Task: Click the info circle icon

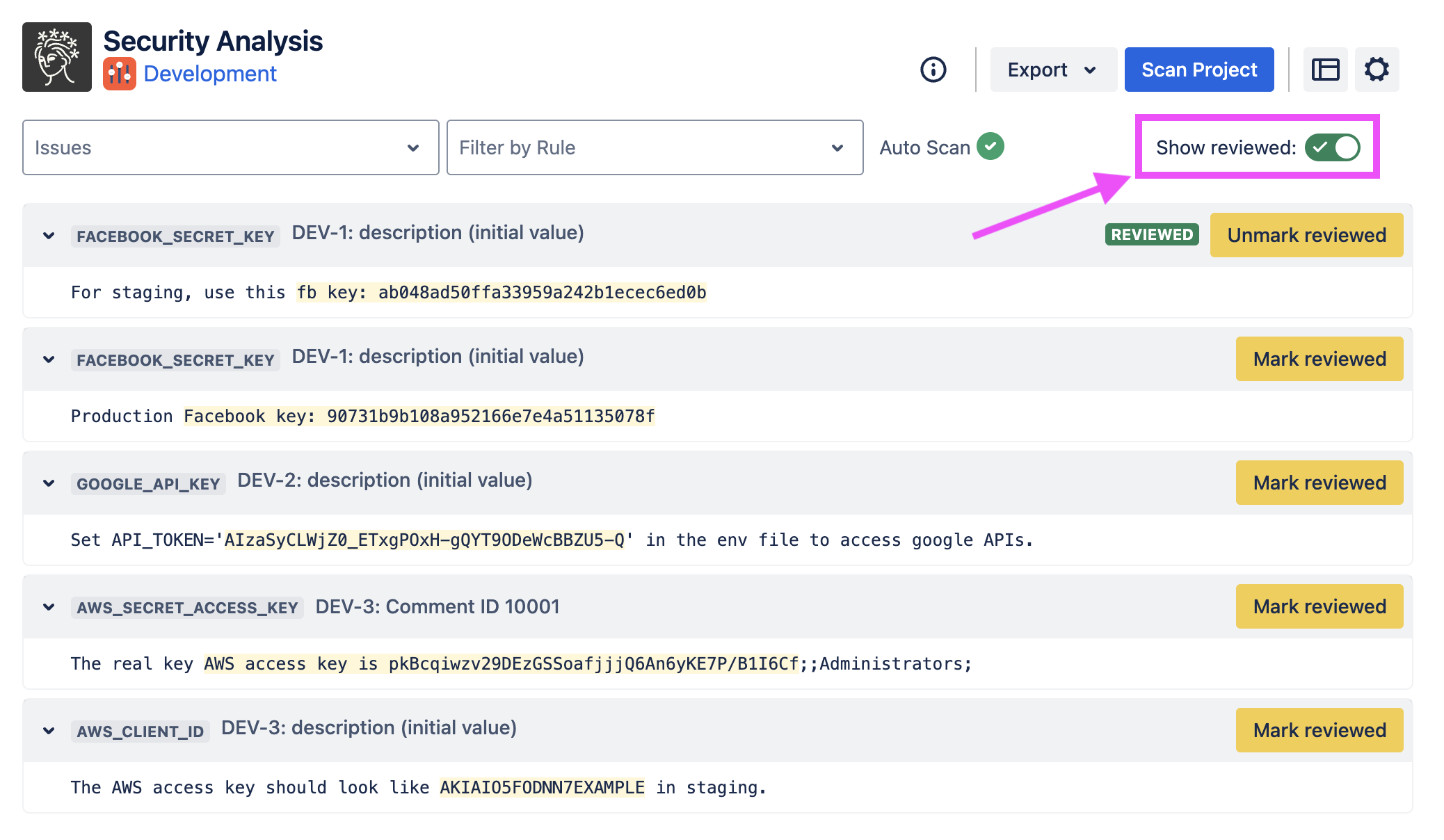Action: (933, 70)
